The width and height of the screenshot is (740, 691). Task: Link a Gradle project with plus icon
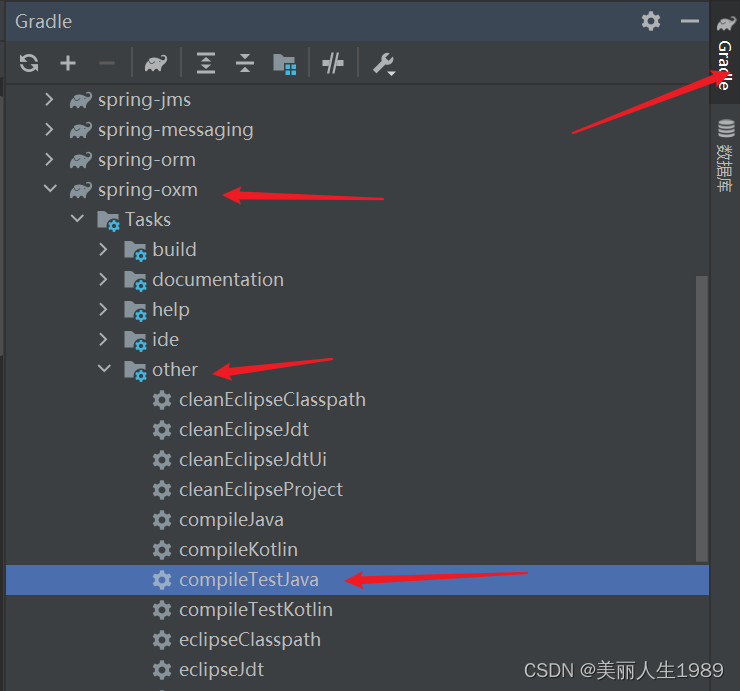68,63
